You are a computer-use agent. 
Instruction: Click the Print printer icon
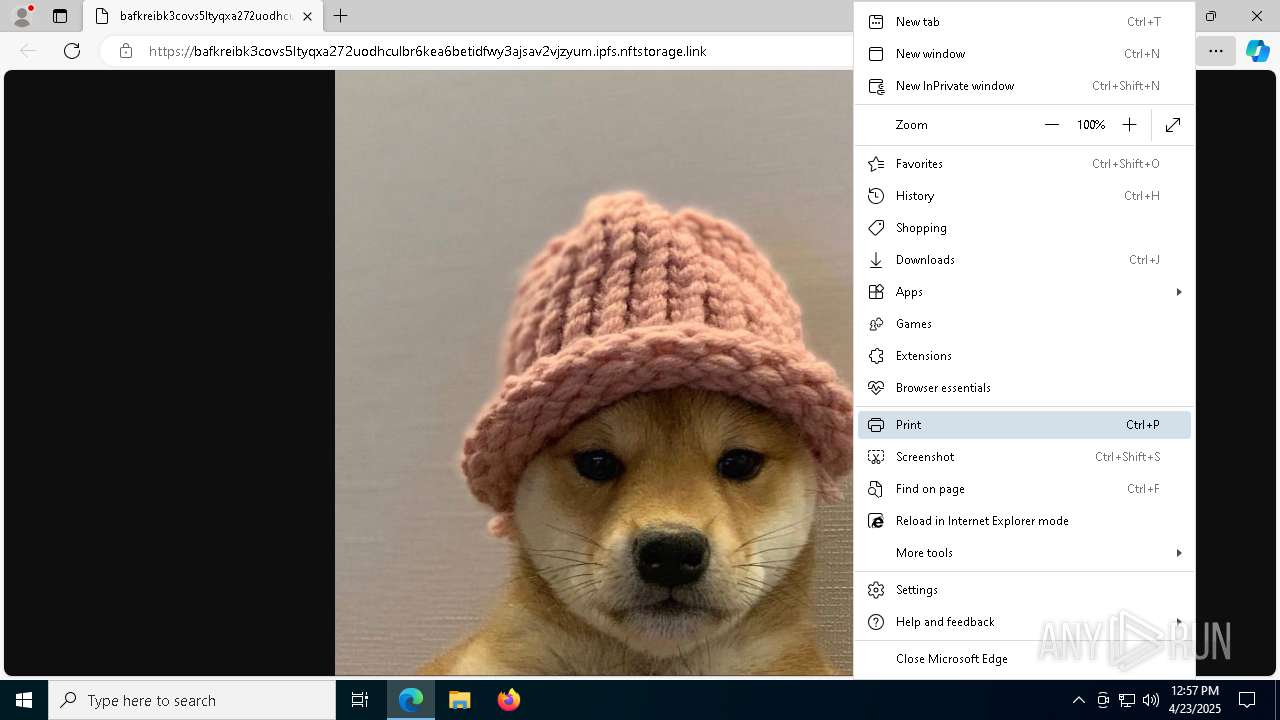[x=876, y=425]
